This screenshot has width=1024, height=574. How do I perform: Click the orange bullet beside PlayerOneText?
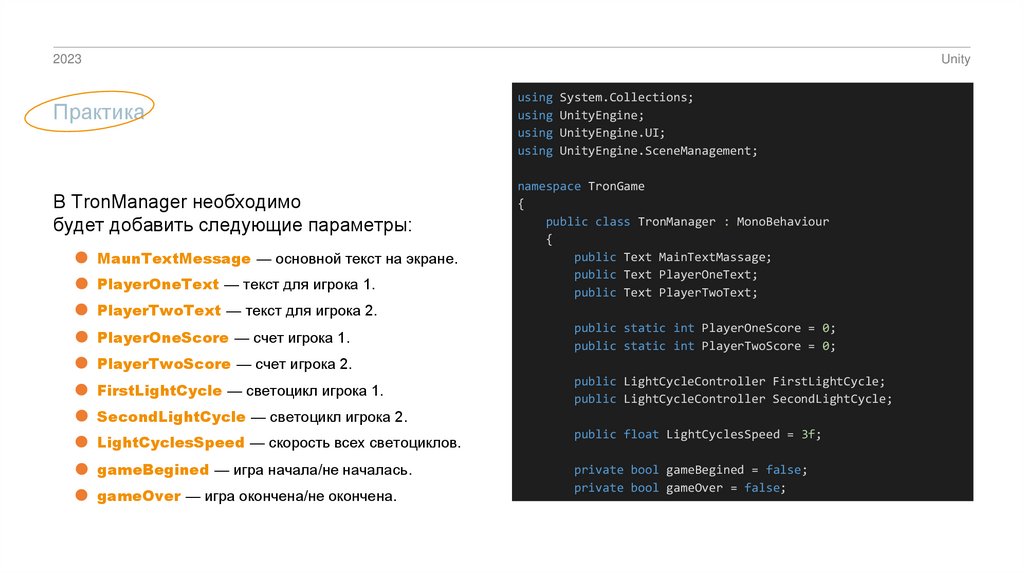[84, 284]
